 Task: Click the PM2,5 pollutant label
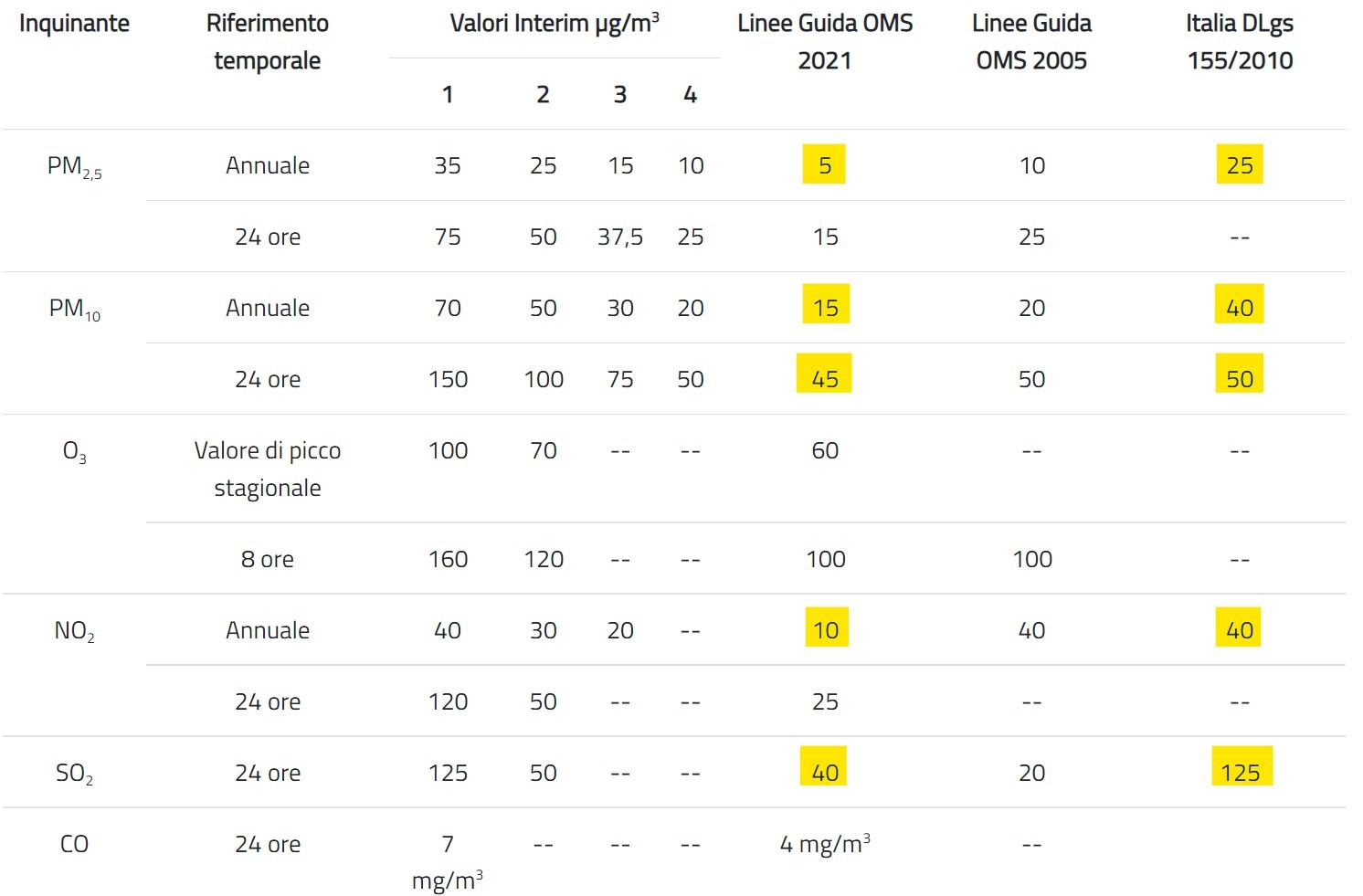tap(74, 167)
